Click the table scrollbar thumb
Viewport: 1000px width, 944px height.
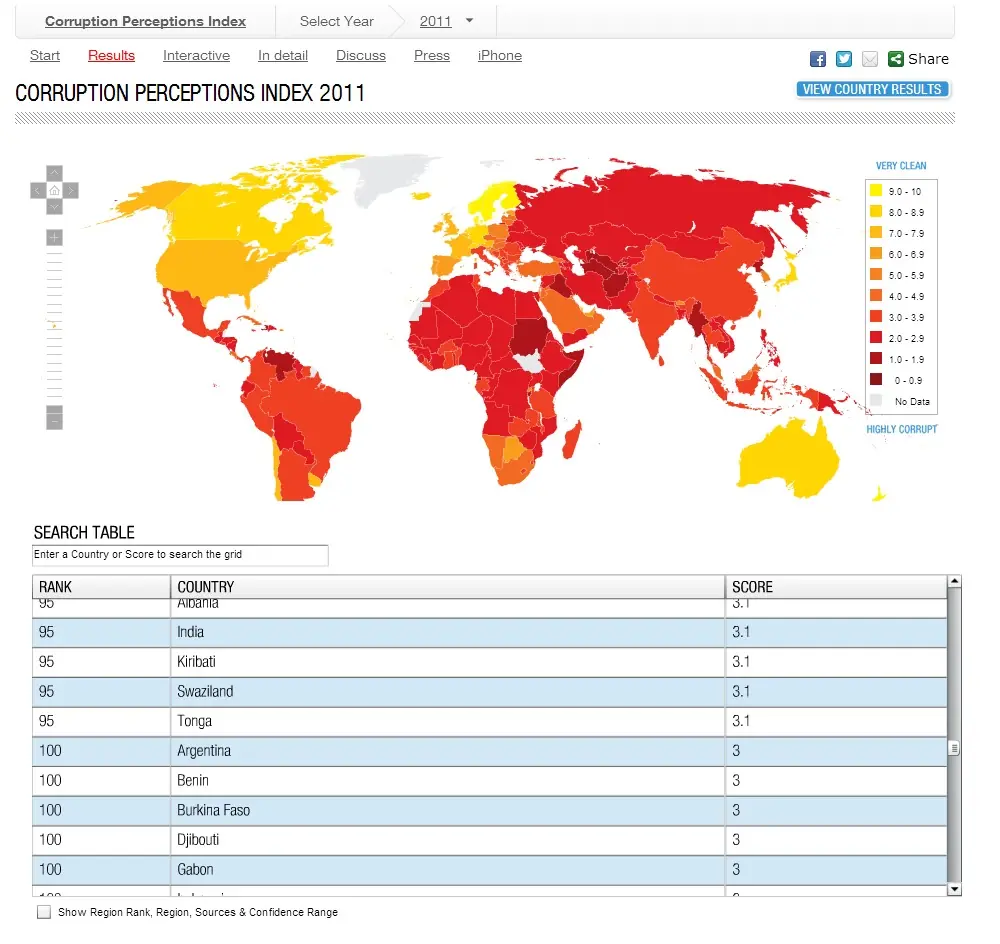coord(954,748)
